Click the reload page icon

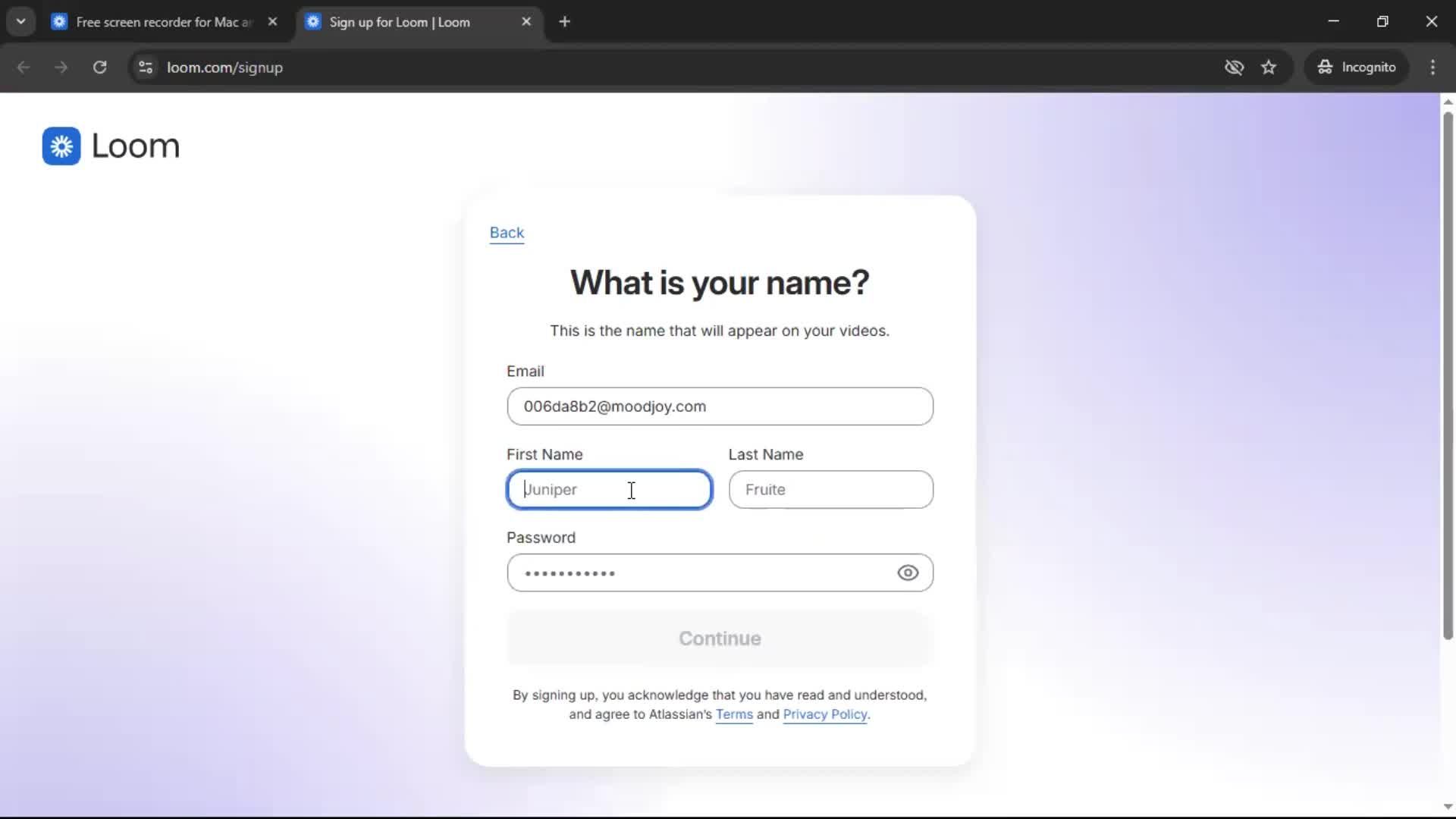click(99, 67)
